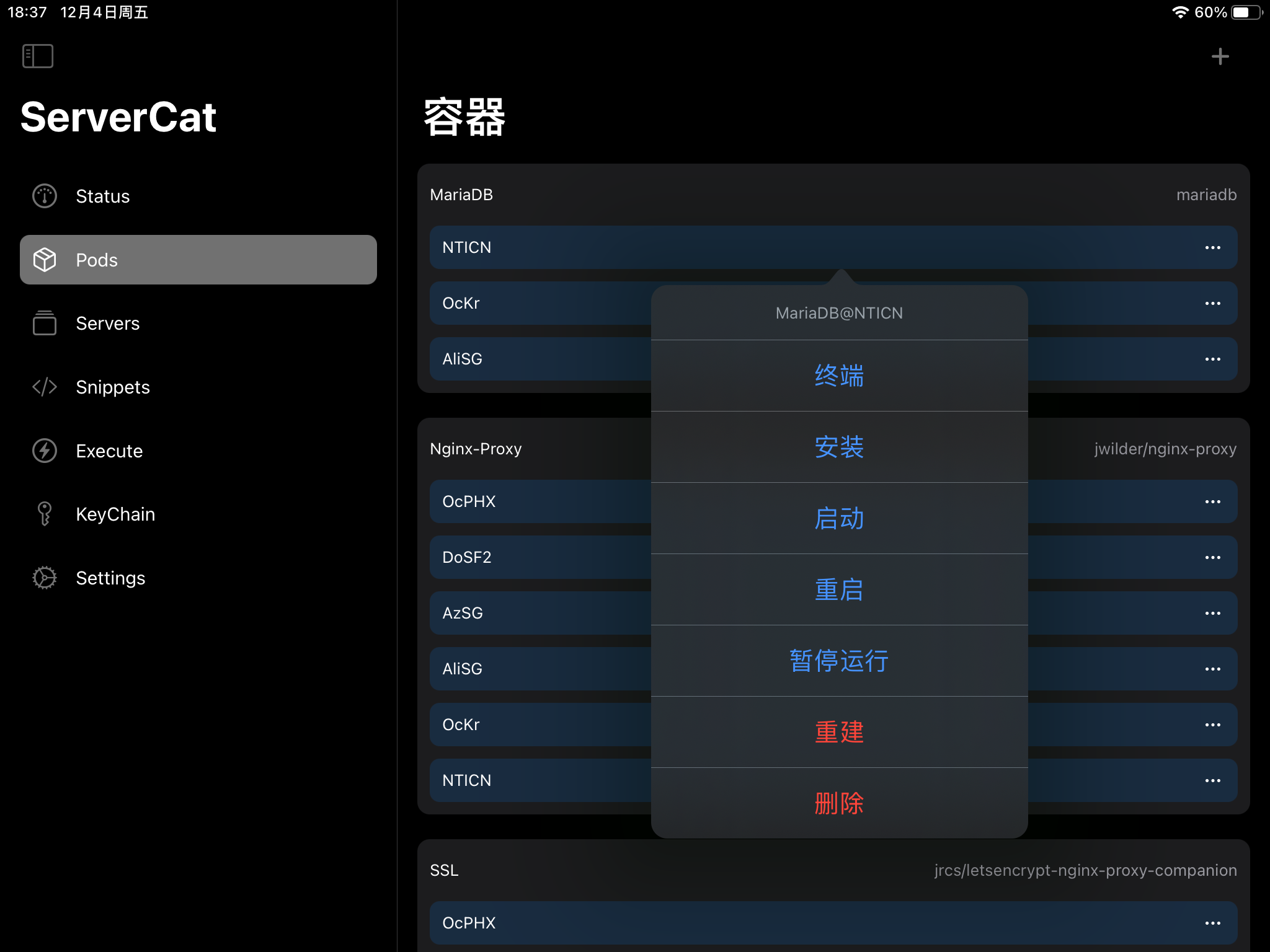Open Snippets code brackets icon

pyautogui.click(x=45, y=387)
